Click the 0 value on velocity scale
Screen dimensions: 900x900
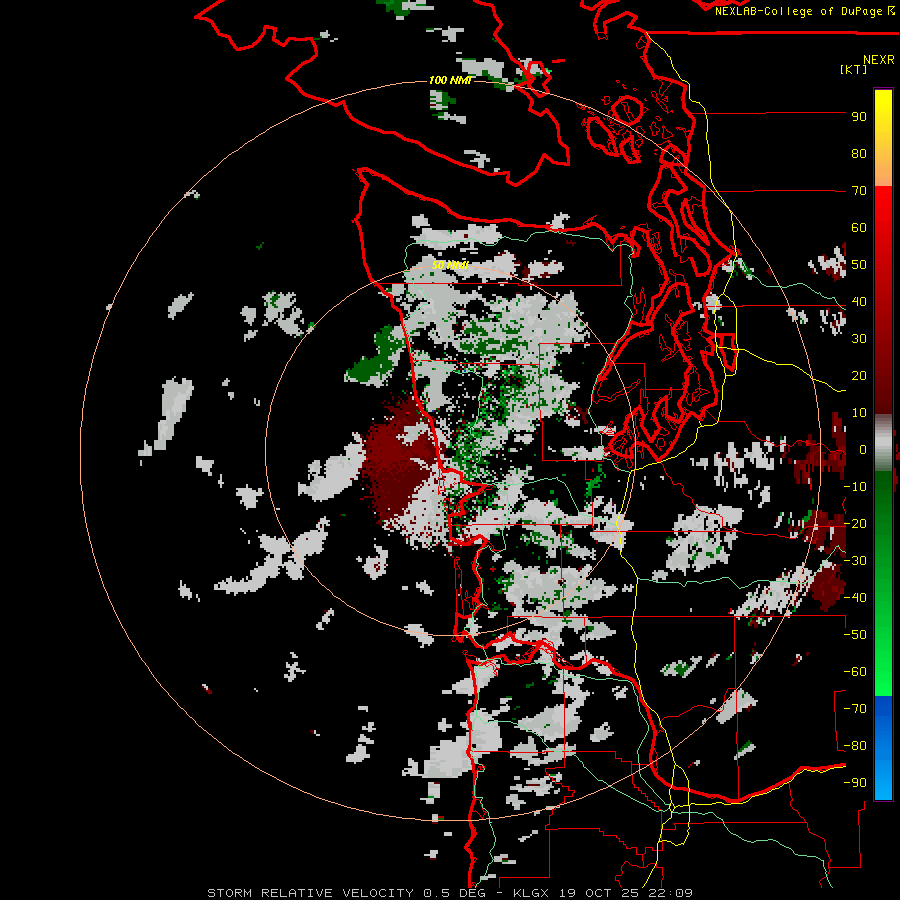click(863, 450)
